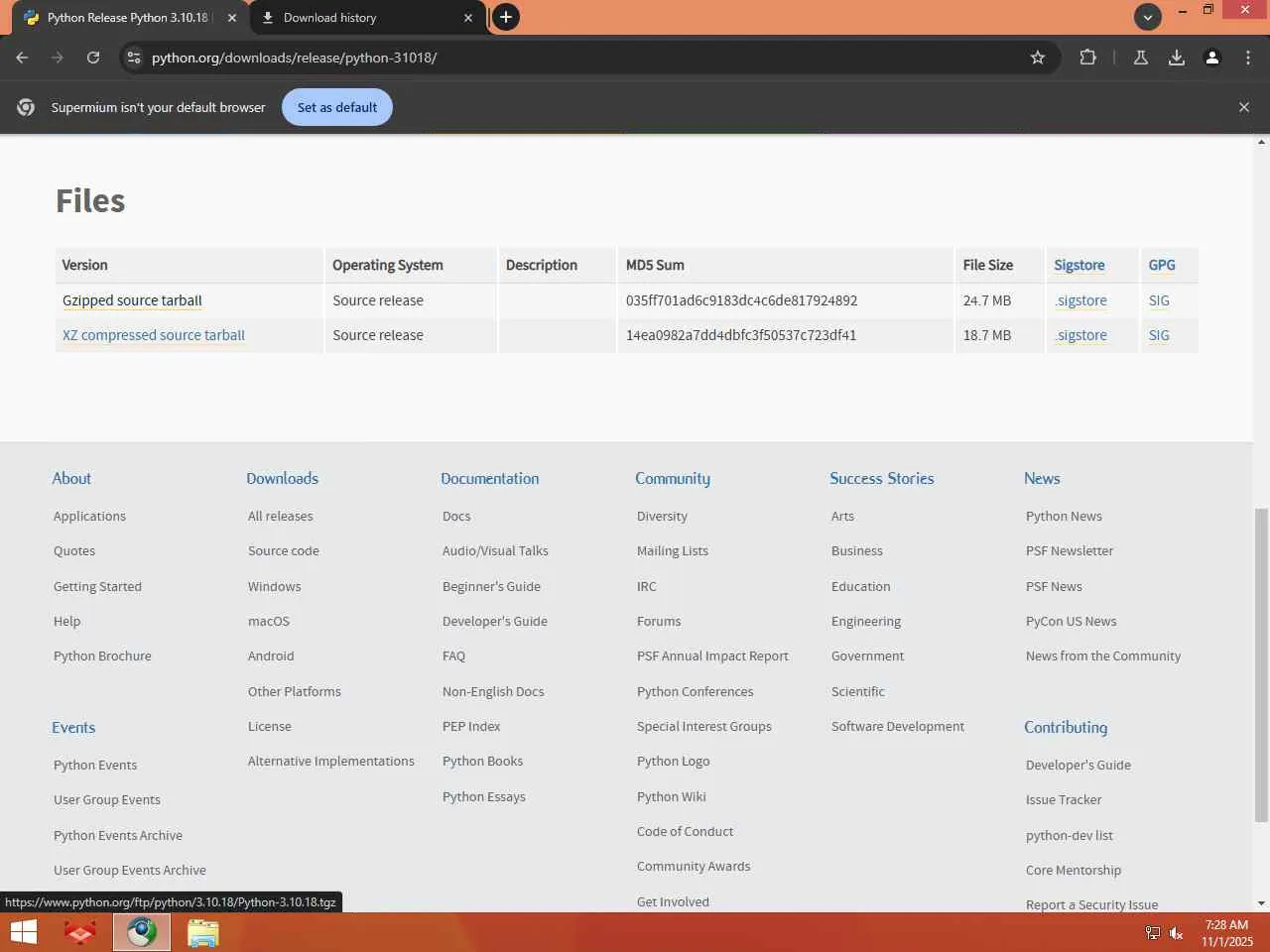Open the Mailing Lists link
The image size is (1270, 952).
(673, 550)
